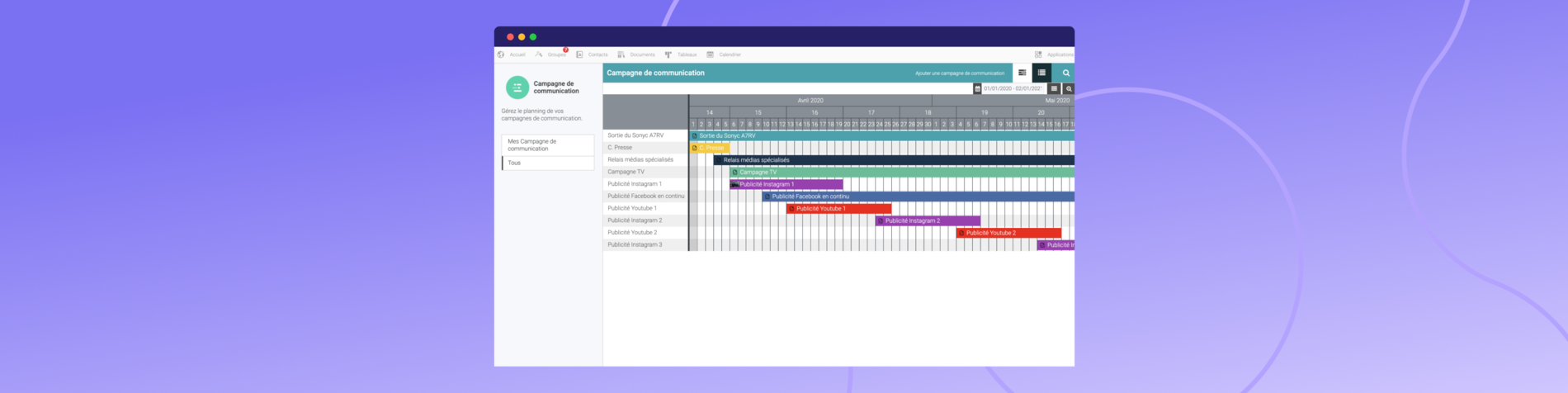Switch to the dark list view icon
1568x393 pixels.
1041,73
